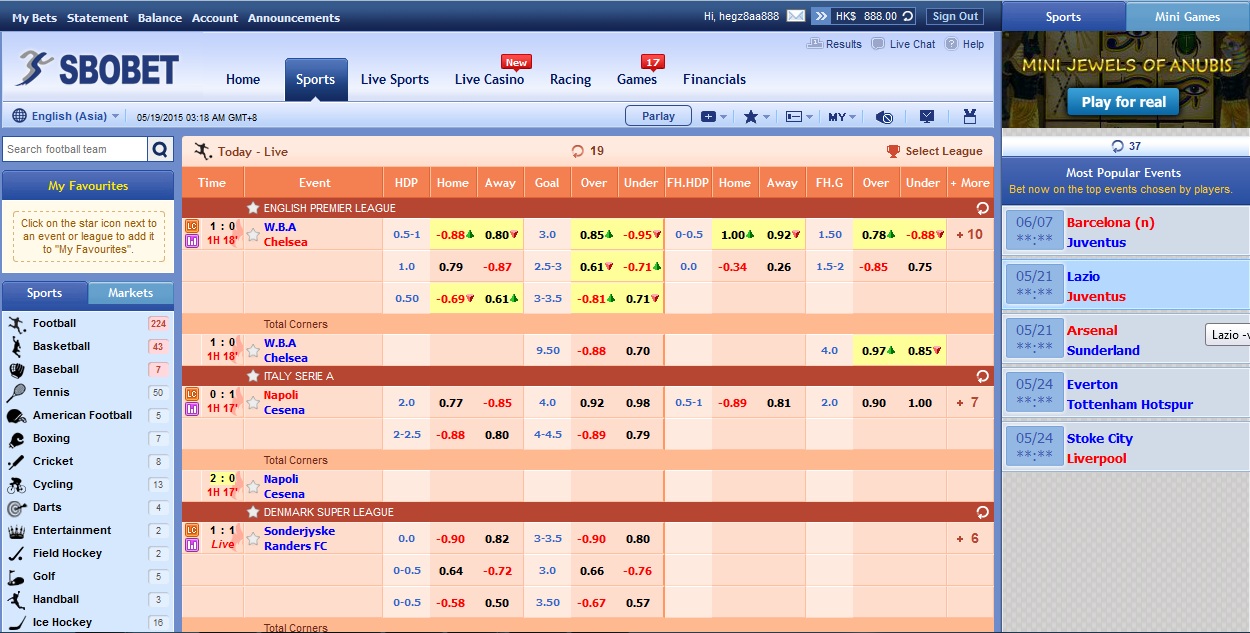The image size is (1250, 633).
Task: Click the refresh countdown showing 37 in right panel
Action: click(x=1126, y=146)
